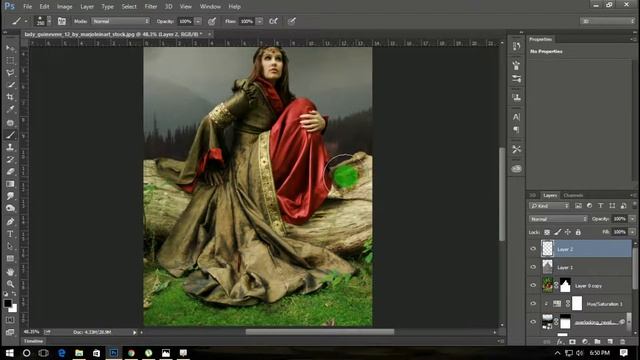Screen dimensions: 640x360
Task: Select the Dodge tool
Action: pyautogui.click(x=10, y=209)
